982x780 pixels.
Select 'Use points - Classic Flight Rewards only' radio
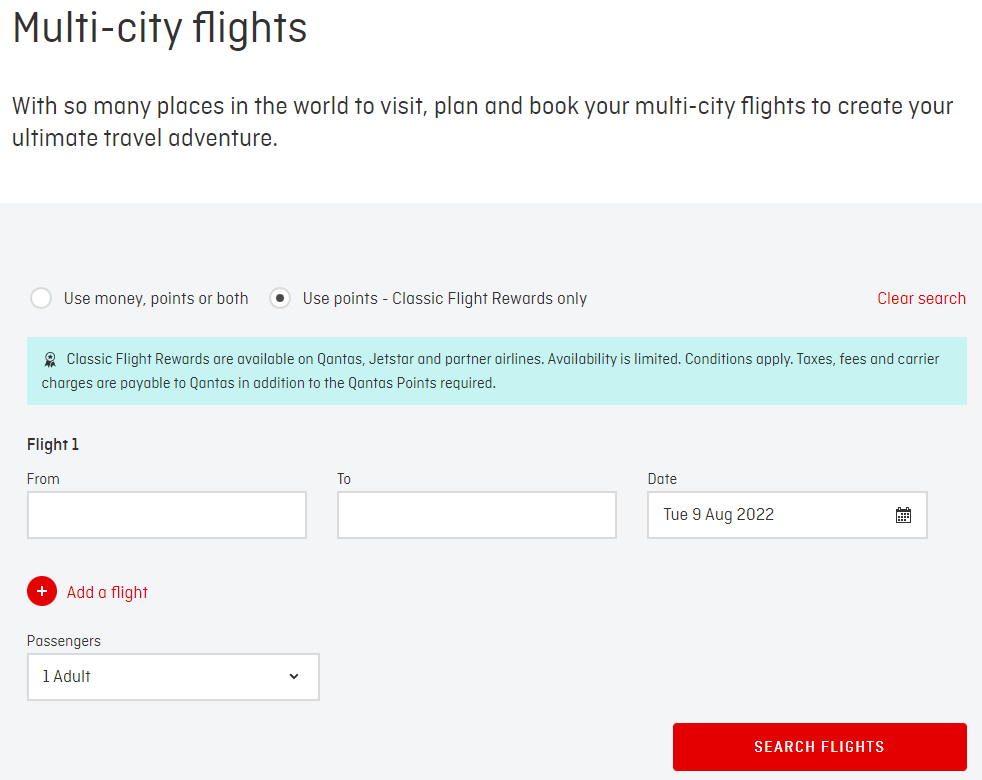click(x=280, y=298)
